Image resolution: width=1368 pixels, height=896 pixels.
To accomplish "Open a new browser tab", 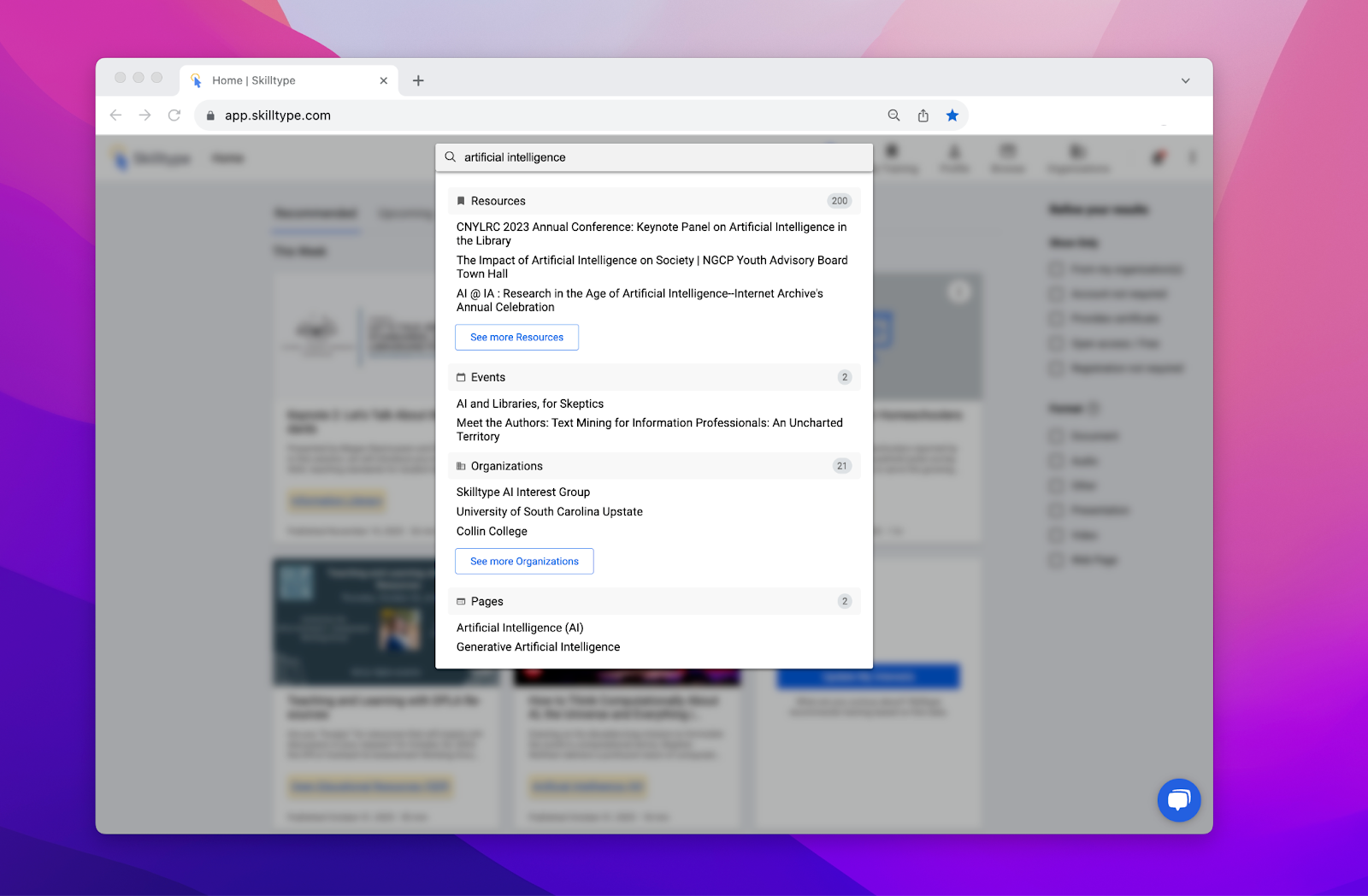I will (x=418, y=80).
